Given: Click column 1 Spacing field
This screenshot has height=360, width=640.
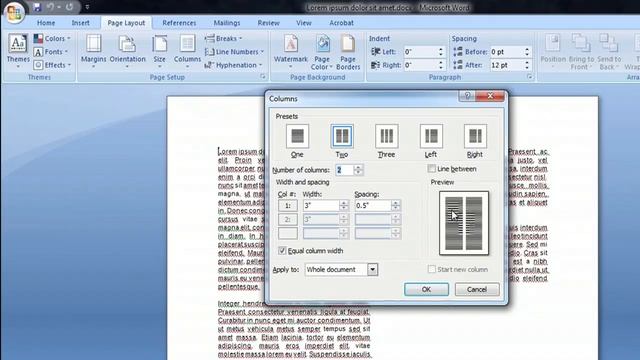Looking at the screenshot, I should coord(373,206).
